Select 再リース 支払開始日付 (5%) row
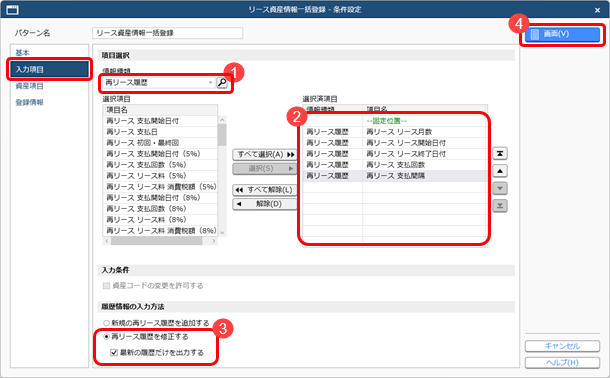The width and height of the screenshot is (610, 378). (160, 154)
